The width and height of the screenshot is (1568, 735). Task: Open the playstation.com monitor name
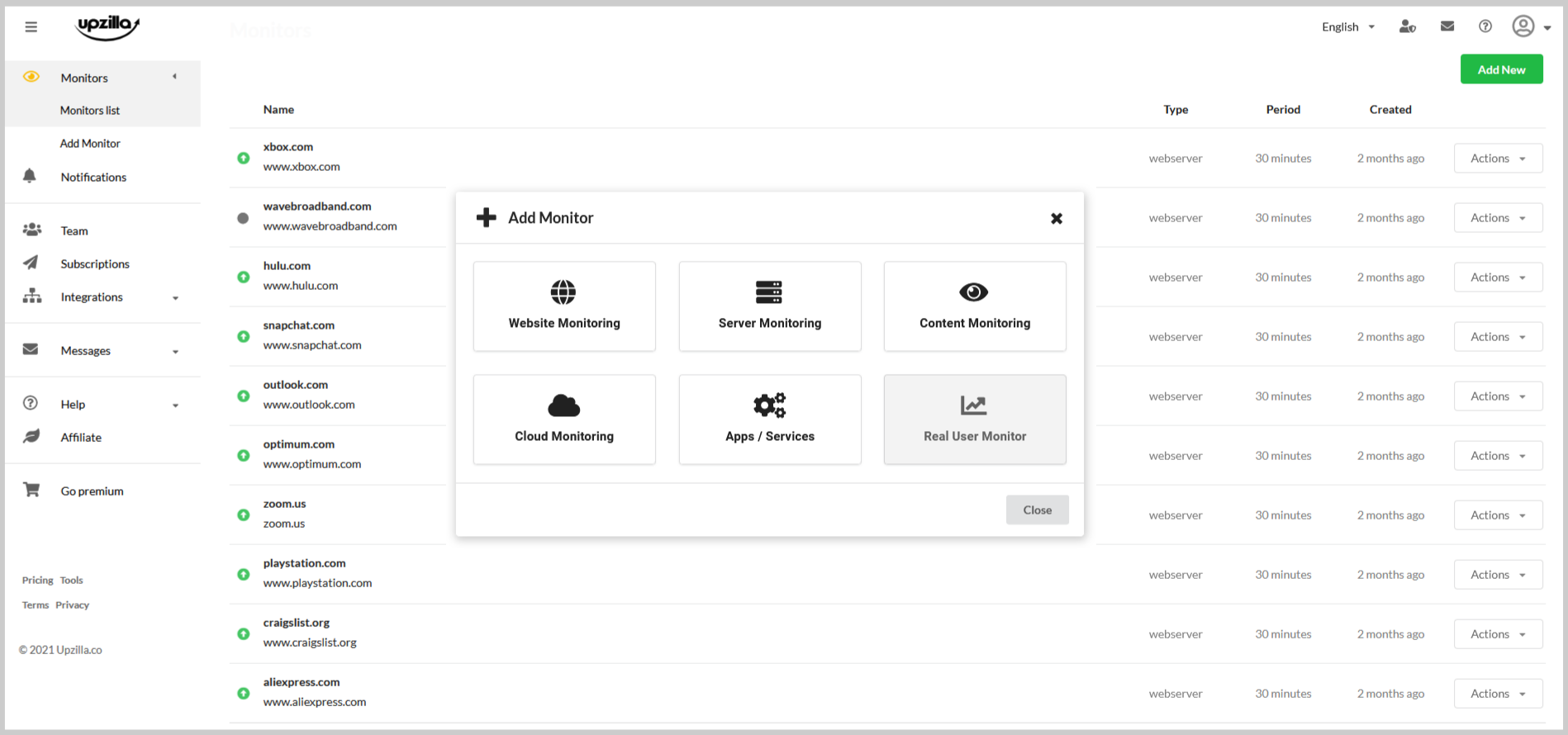coord(305,563)
